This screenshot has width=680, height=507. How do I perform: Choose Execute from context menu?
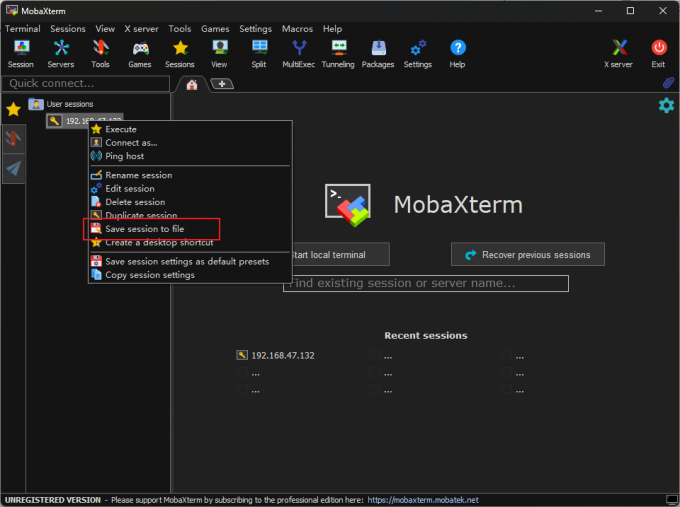[x=190, y=129]
